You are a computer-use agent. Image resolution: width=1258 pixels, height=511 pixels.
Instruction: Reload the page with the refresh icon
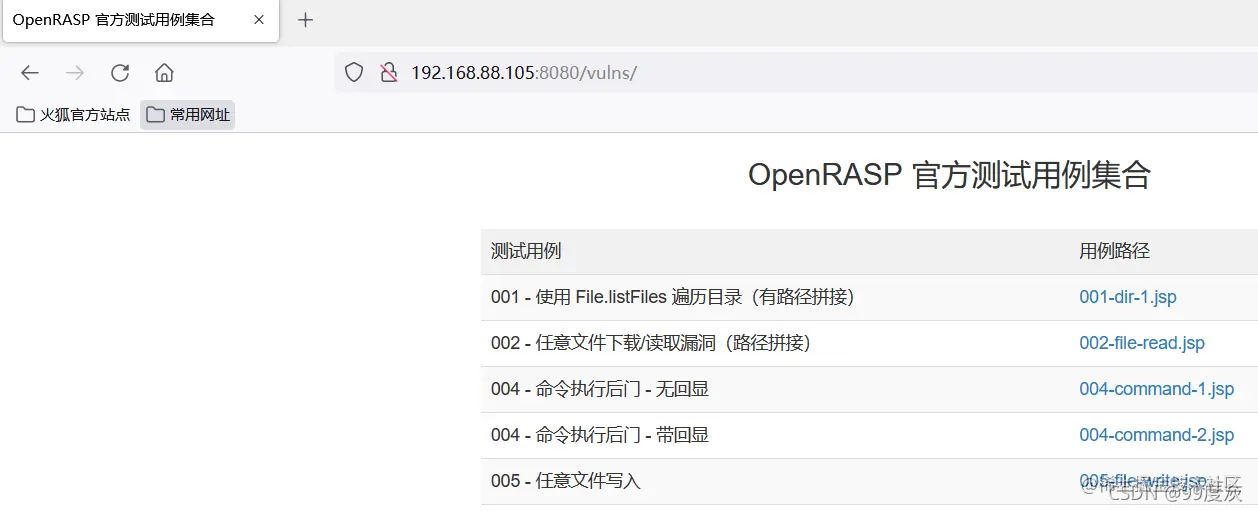pos(120,72)
